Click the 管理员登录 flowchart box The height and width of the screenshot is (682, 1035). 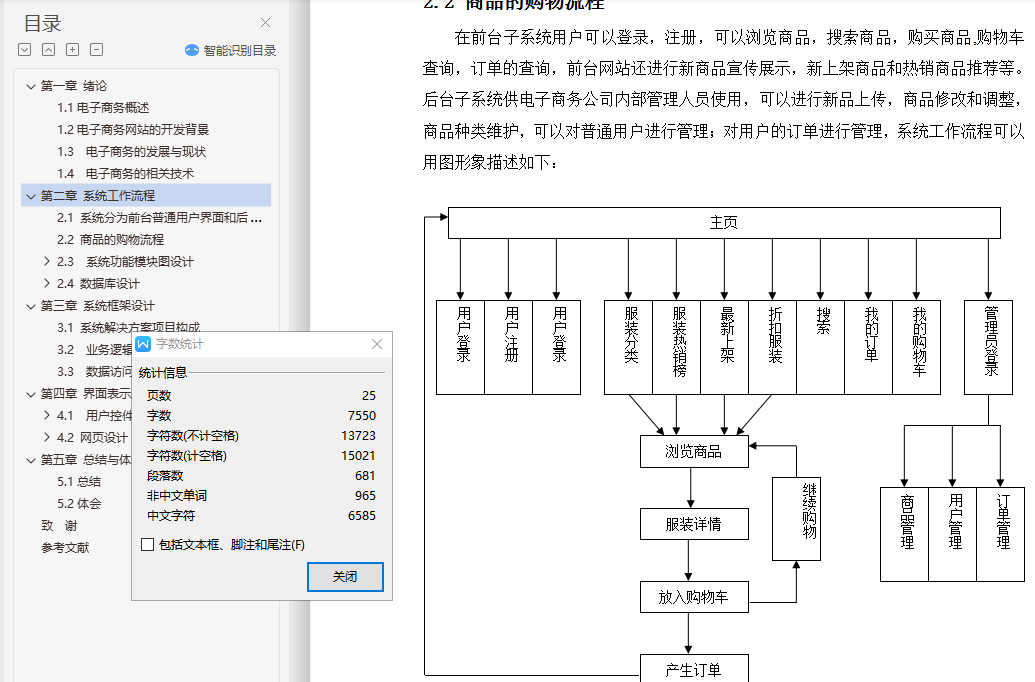pos(988,347)
